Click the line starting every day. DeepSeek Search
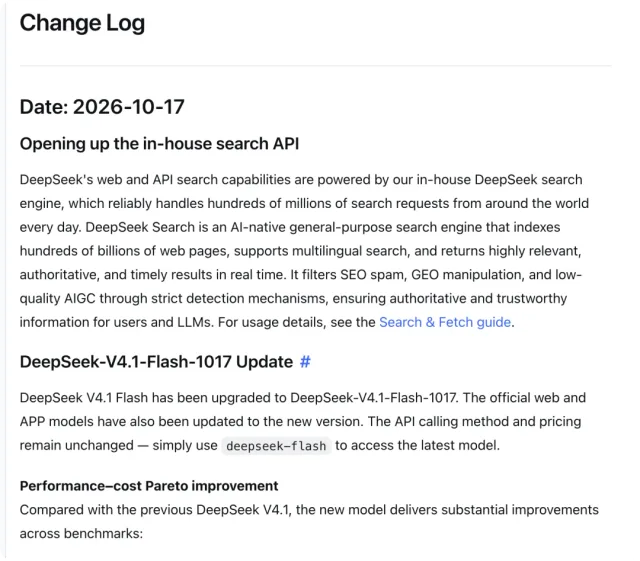This screenshot has width=640, height=561. pyautogui.click(x=290, y=227)
